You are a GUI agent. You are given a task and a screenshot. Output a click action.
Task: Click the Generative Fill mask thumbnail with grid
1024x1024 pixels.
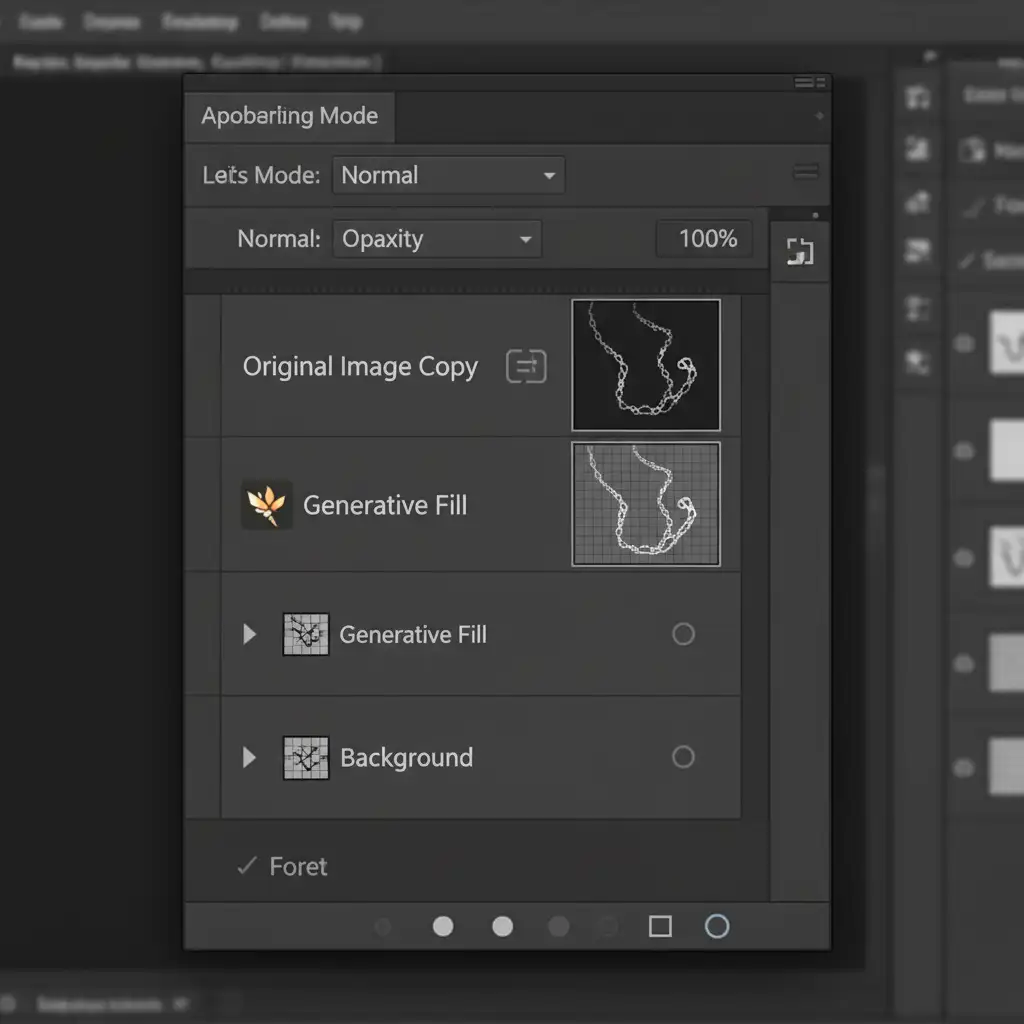[x=646, y=504]
